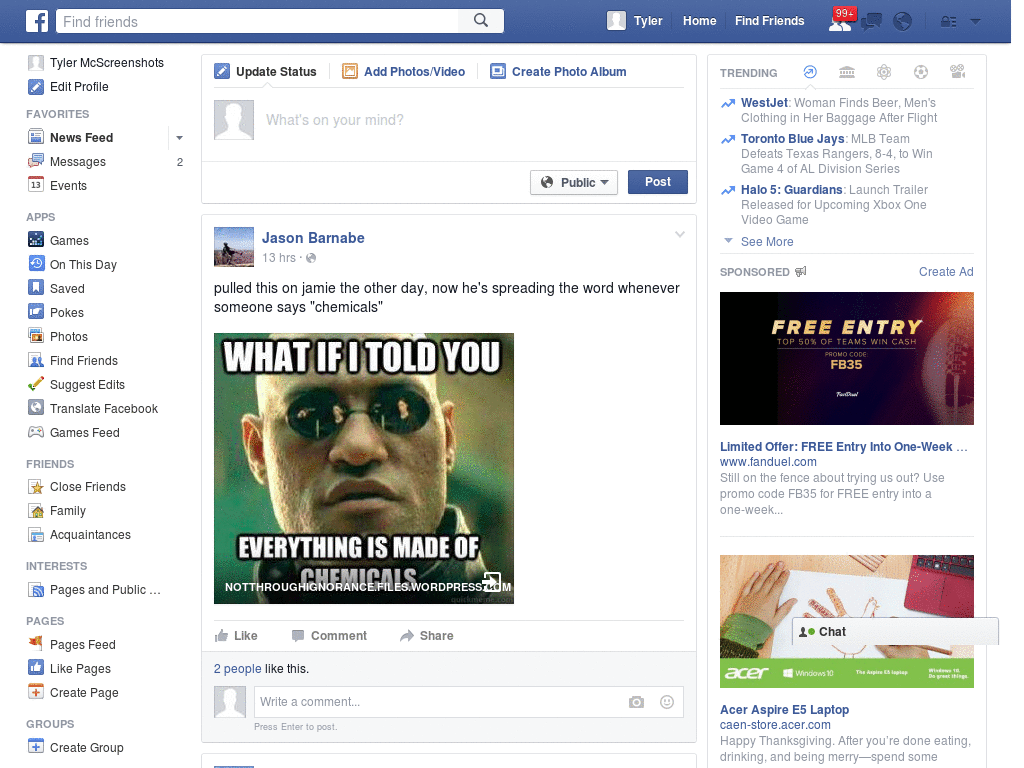
Task: View notifications via the globe icon
Action: click(x=903, y=21)
